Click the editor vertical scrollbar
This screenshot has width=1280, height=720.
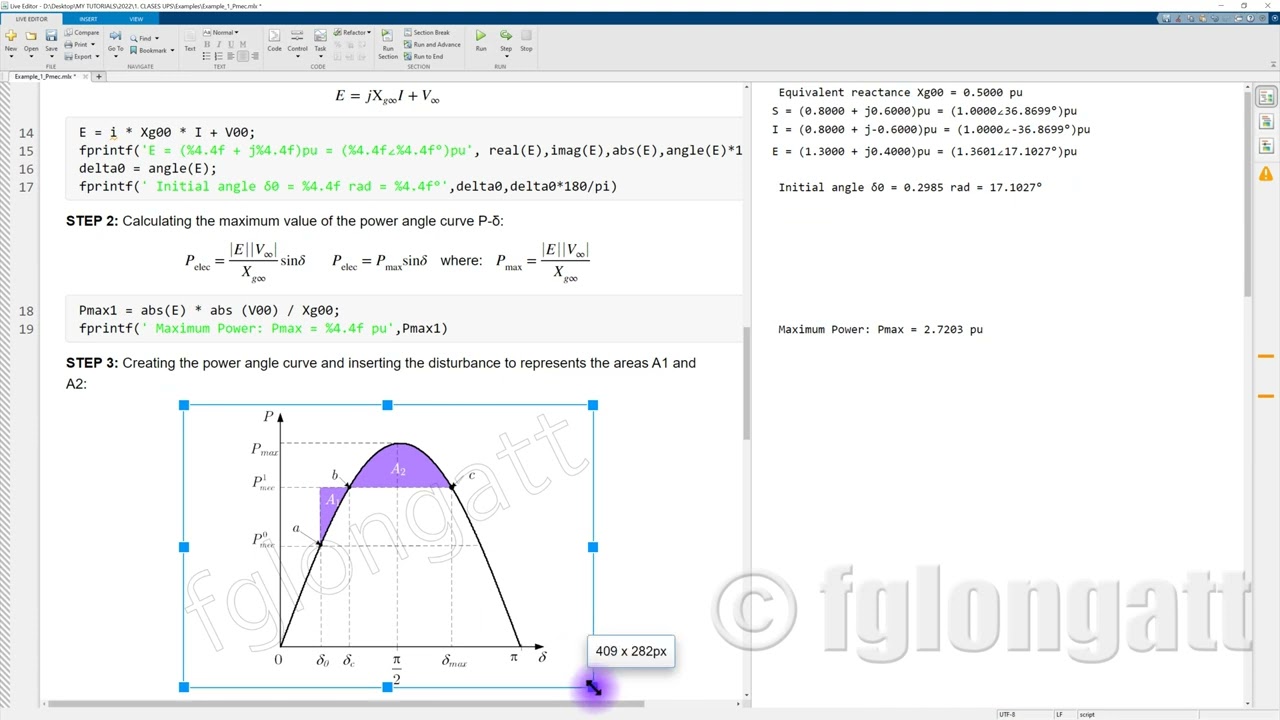747,383
